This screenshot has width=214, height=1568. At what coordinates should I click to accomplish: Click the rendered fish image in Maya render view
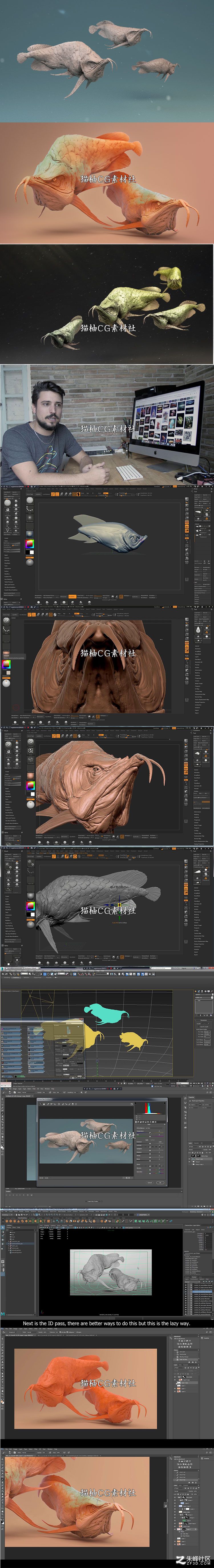click(x=110, y=1271)
